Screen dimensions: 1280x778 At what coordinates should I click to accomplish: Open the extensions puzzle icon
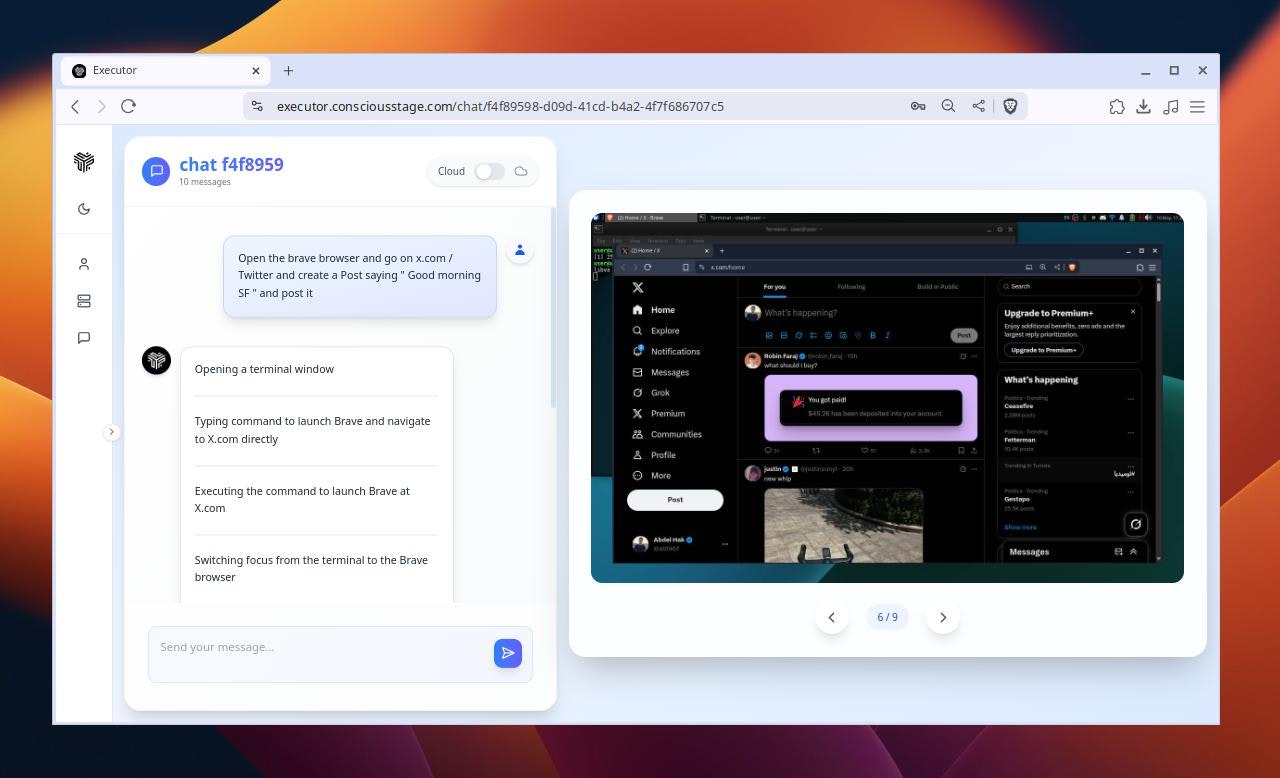click(x=1116, y=106)
